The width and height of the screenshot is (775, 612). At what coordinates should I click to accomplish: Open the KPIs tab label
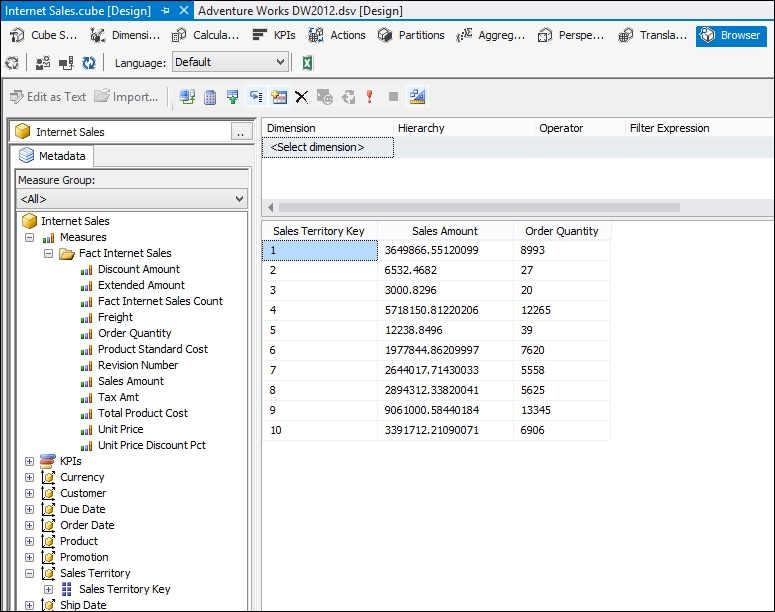285,35
